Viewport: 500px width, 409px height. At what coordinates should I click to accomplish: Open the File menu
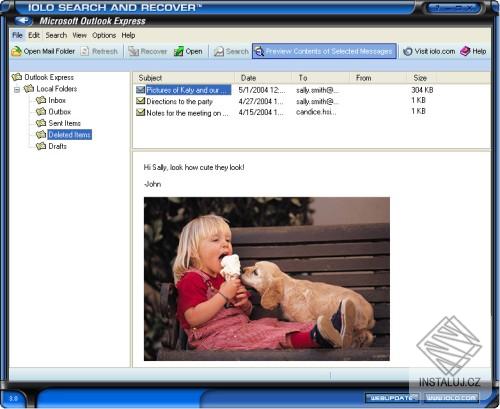(x=17, y=35)
